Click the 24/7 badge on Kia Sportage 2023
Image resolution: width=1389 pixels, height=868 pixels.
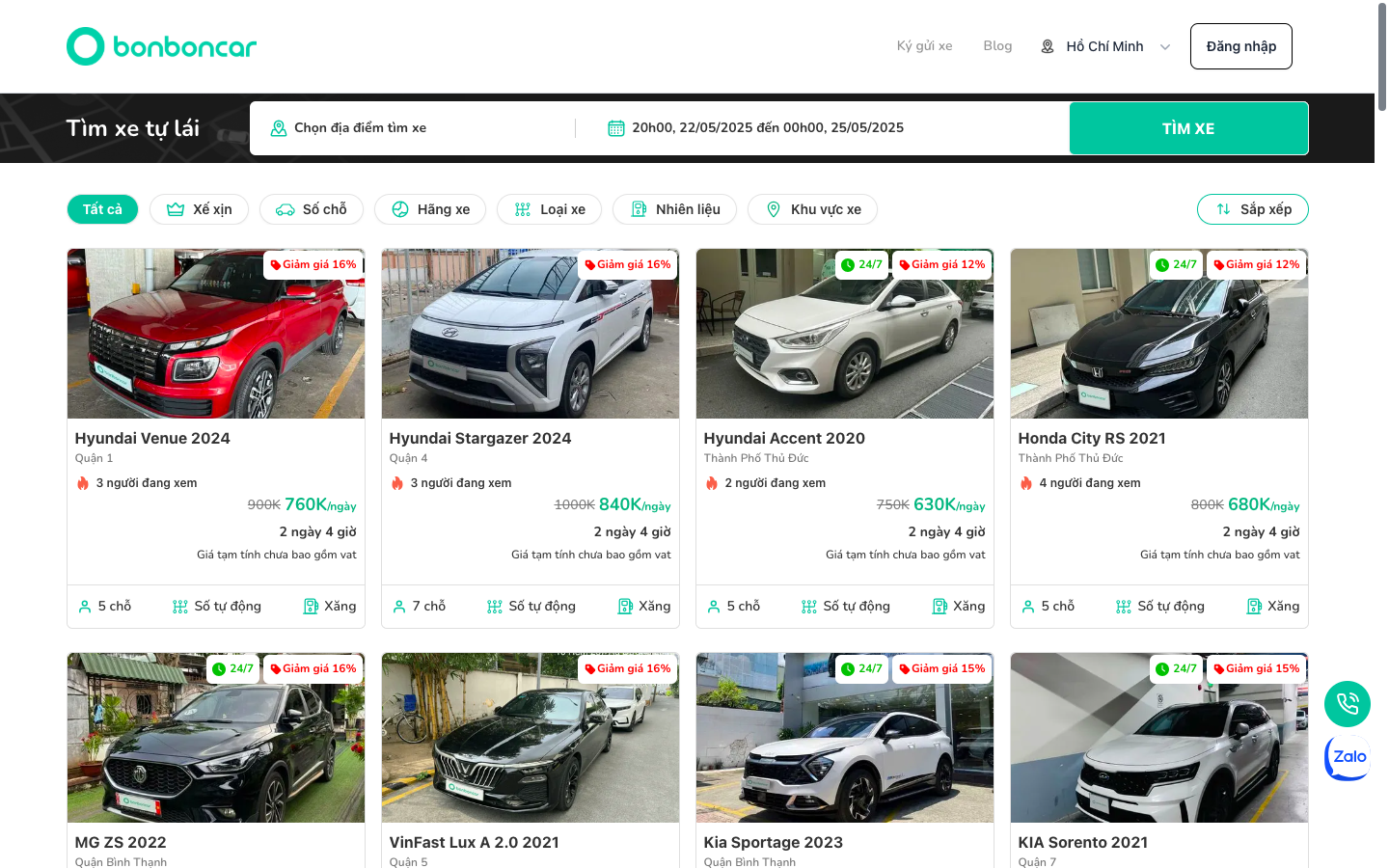861,668
